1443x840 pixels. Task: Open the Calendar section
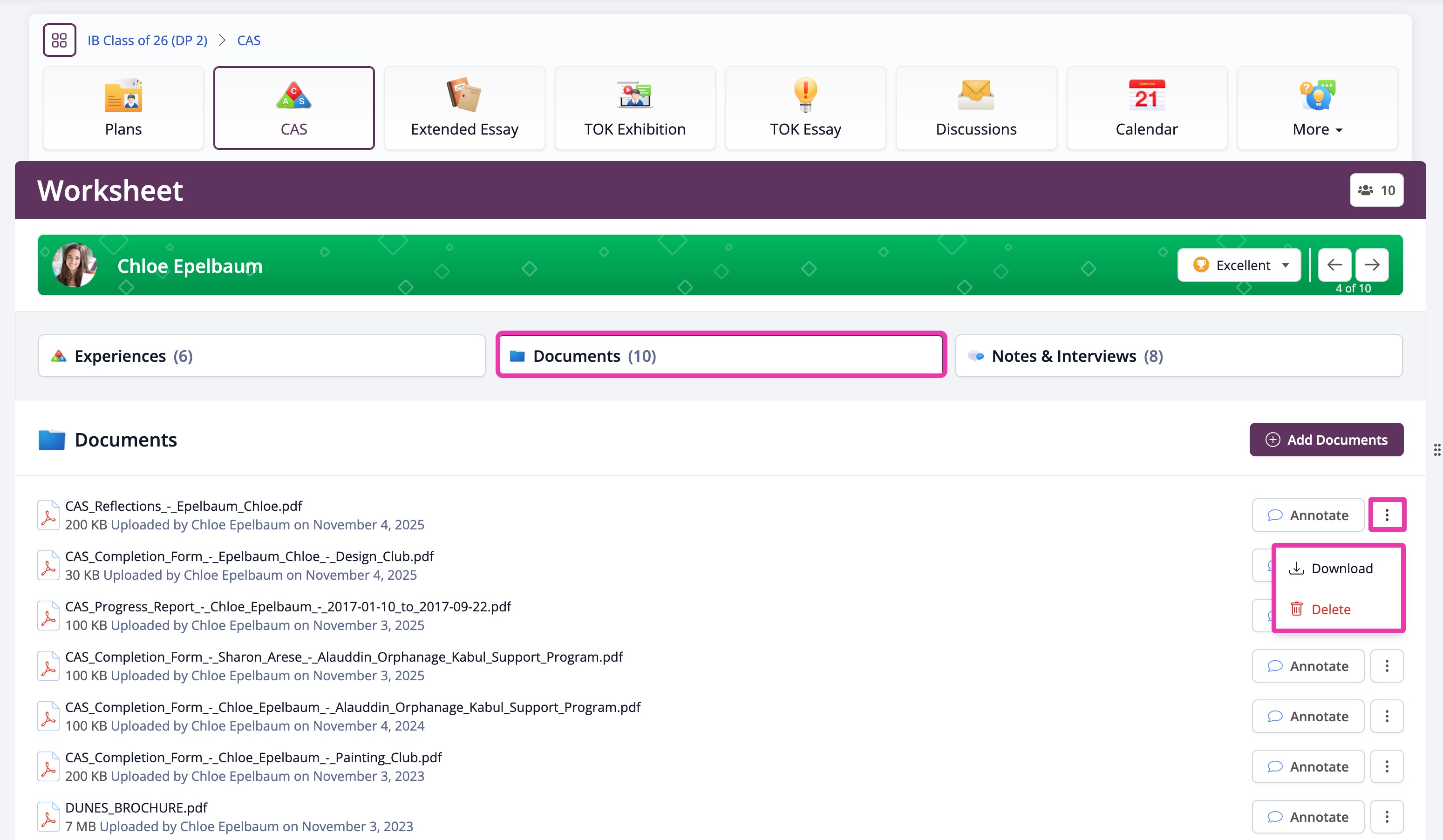[x=1146, y=108]
